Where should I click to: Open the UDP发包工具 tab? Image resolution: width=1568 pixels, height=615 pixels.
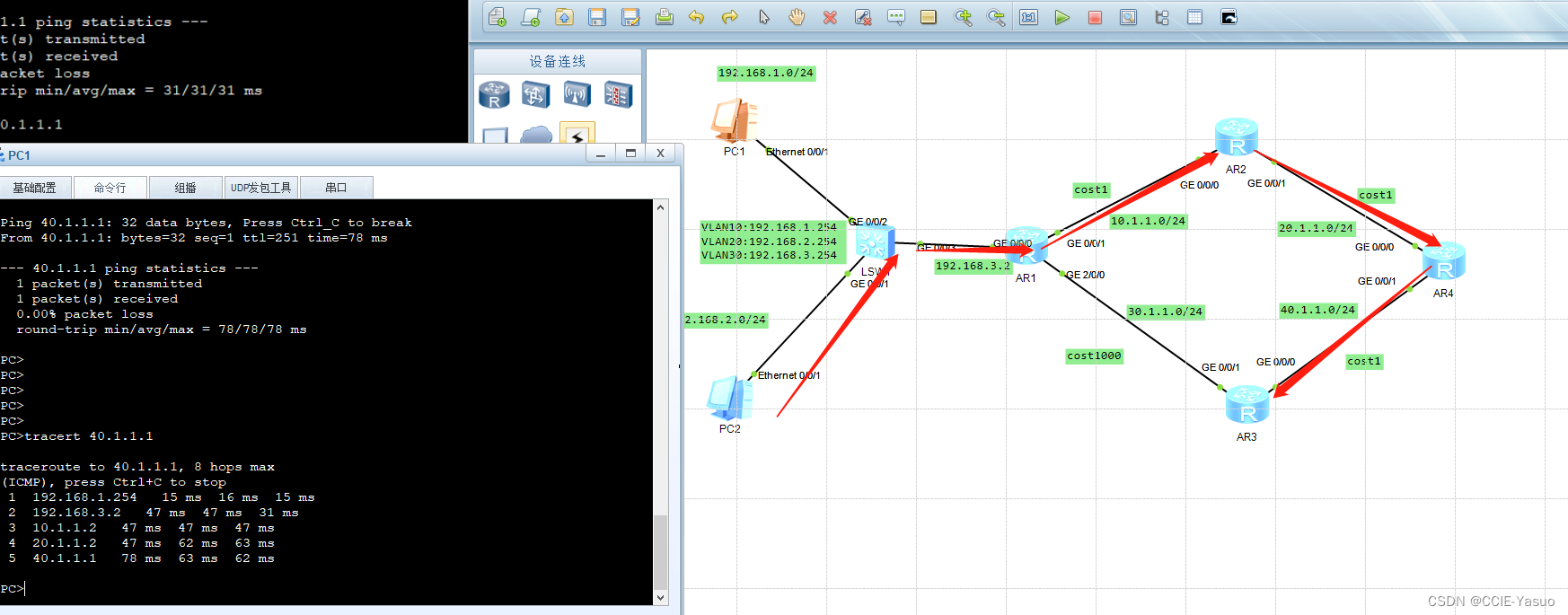pos(260,188)
